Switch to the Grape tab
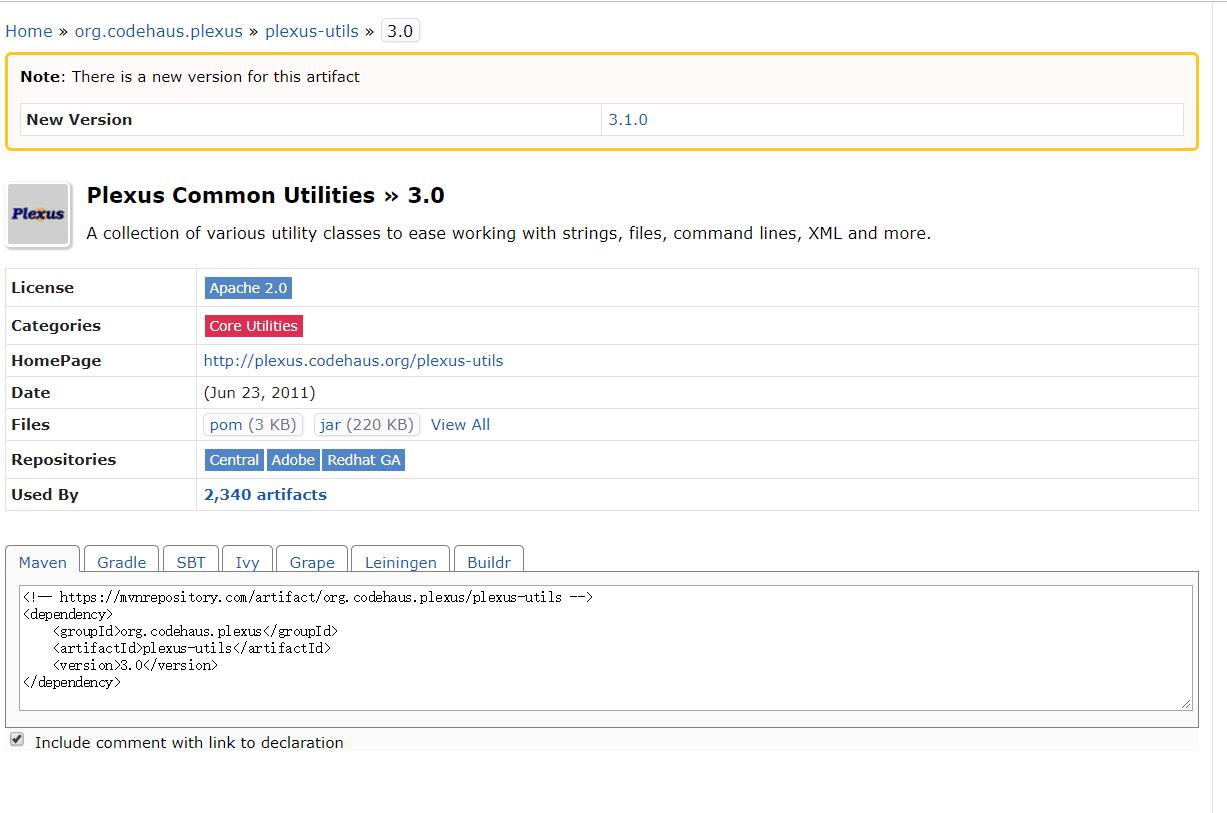This screenshot has width=1227, height=813. tap(312, 562)
